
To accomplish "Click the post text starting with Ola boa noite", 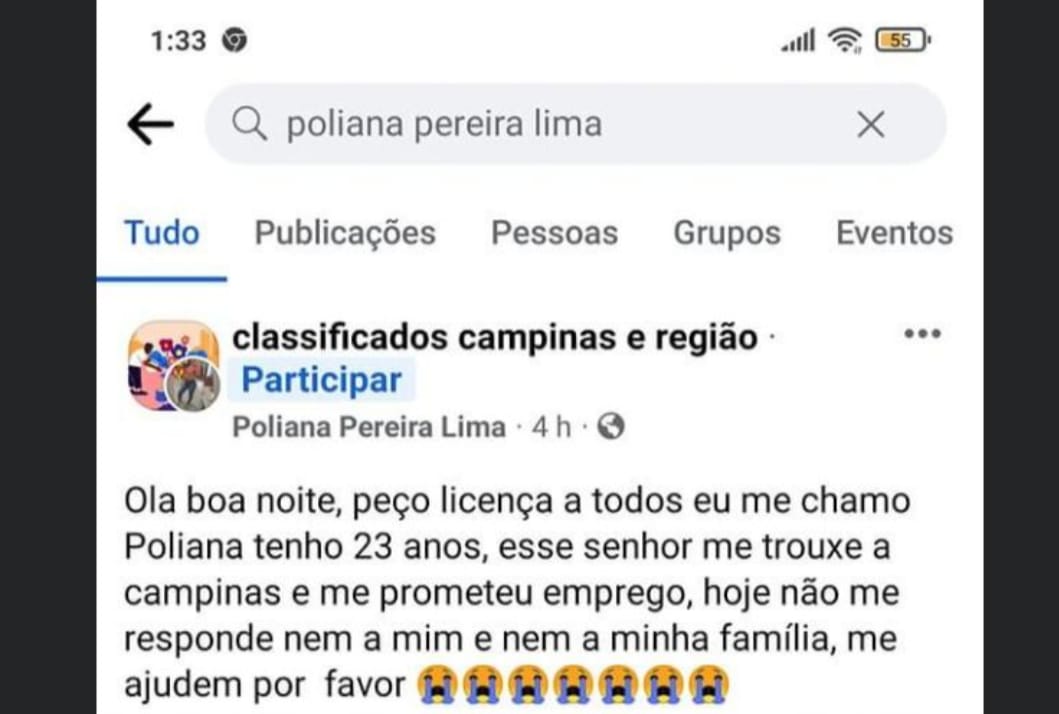I will coord(517,592).
